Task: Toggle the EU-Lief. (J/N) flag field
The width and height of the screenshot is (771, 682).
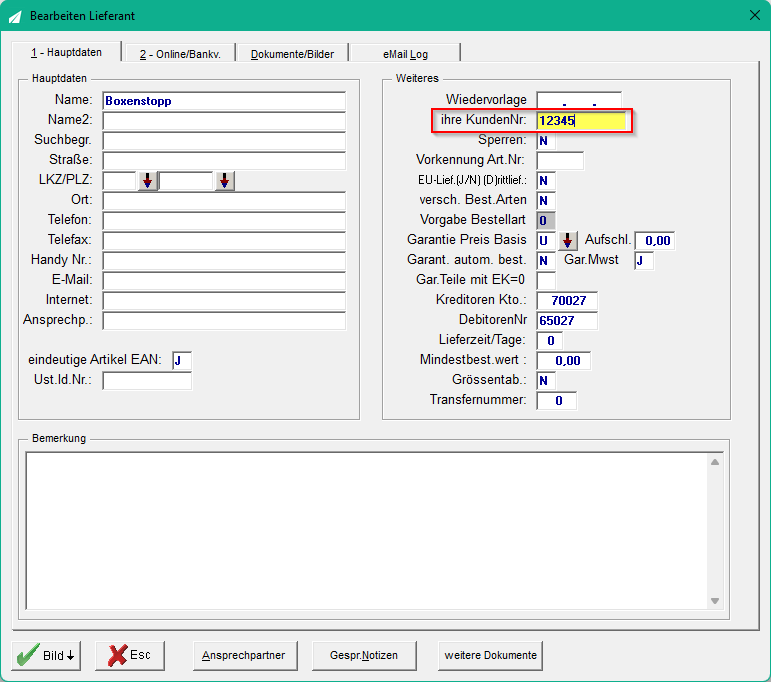Action: pyautogui.click(x=546, y=181)
